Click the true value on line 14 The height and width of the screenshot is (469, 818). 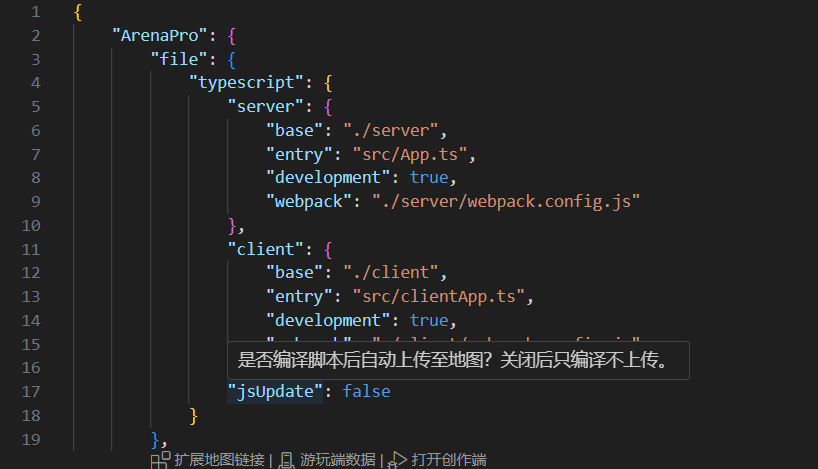point(429,321)
